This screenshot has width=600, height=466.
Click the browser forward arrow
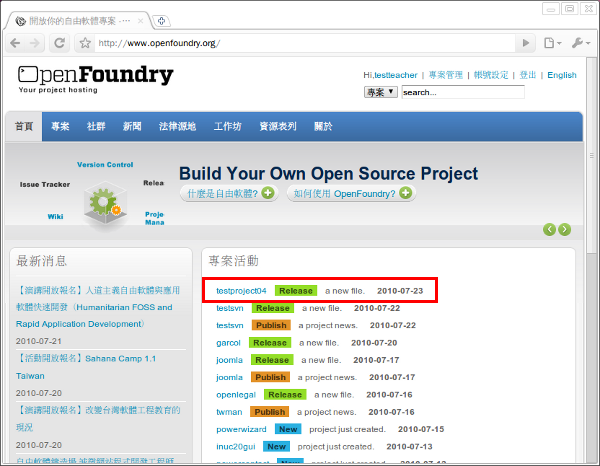tap(35, 43)
